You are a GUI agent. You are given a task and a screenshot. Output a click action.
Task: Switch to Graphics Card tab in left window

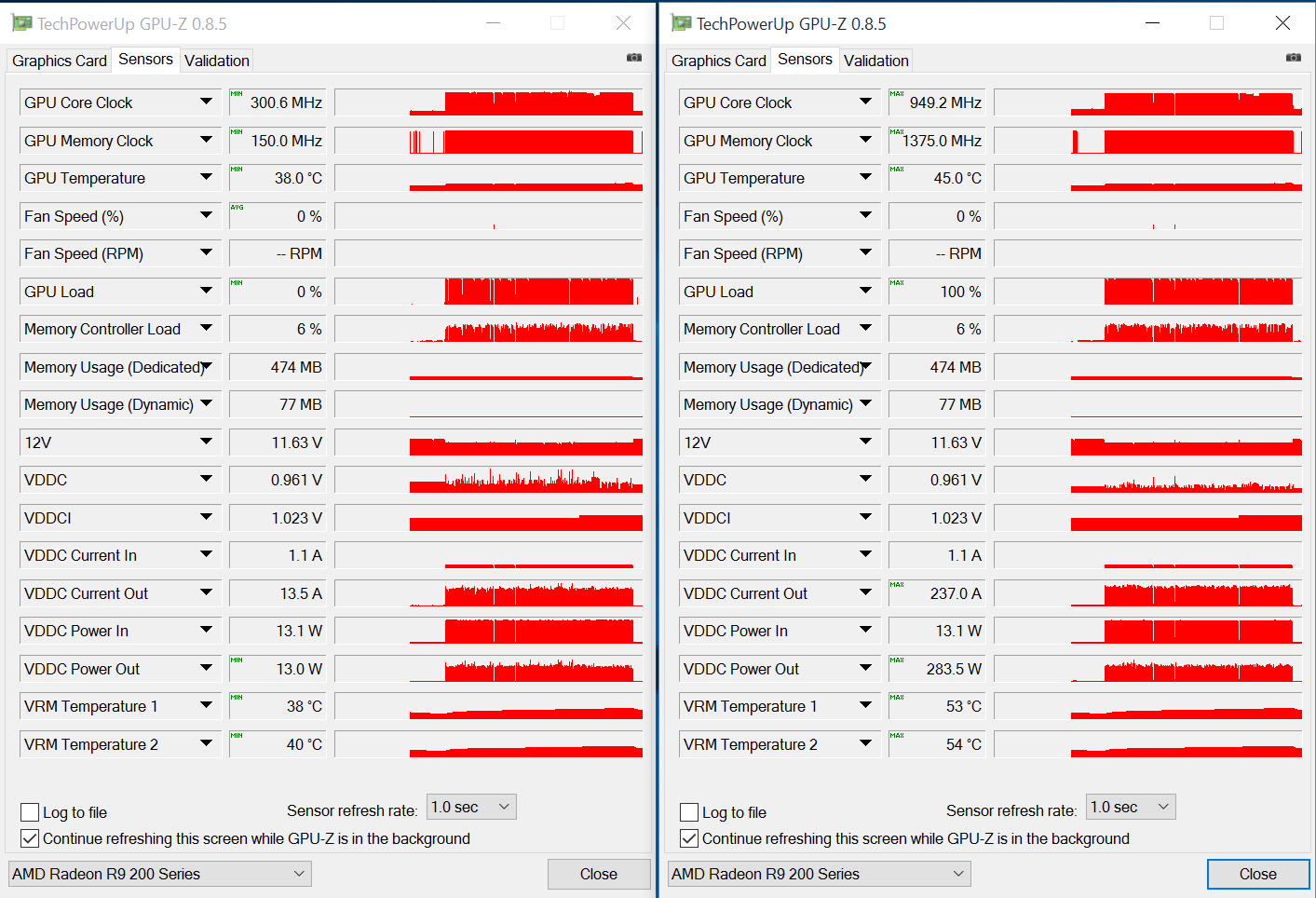point(60,61)
